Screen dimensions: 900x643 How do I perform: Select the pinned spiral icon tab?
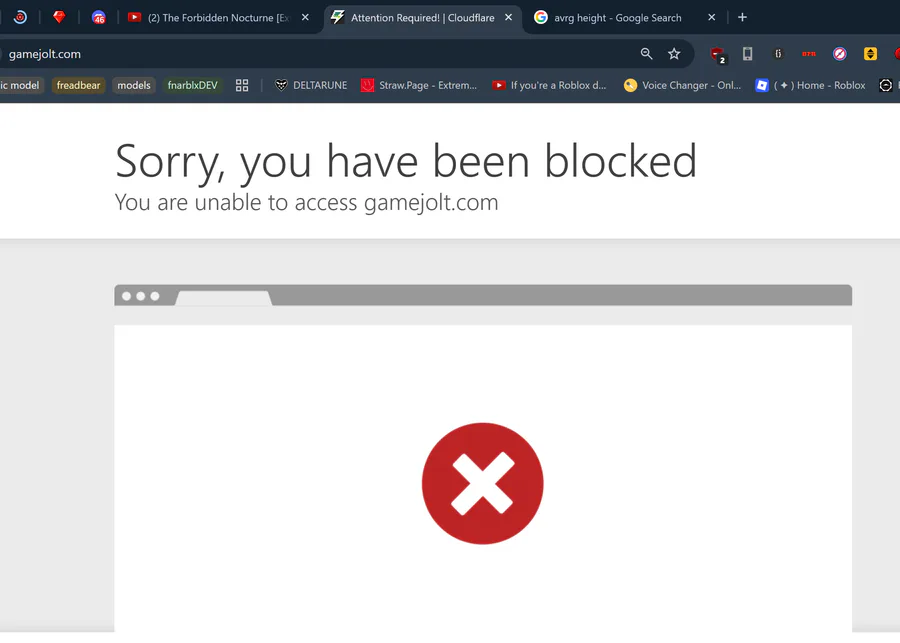(x=20, y=17)
